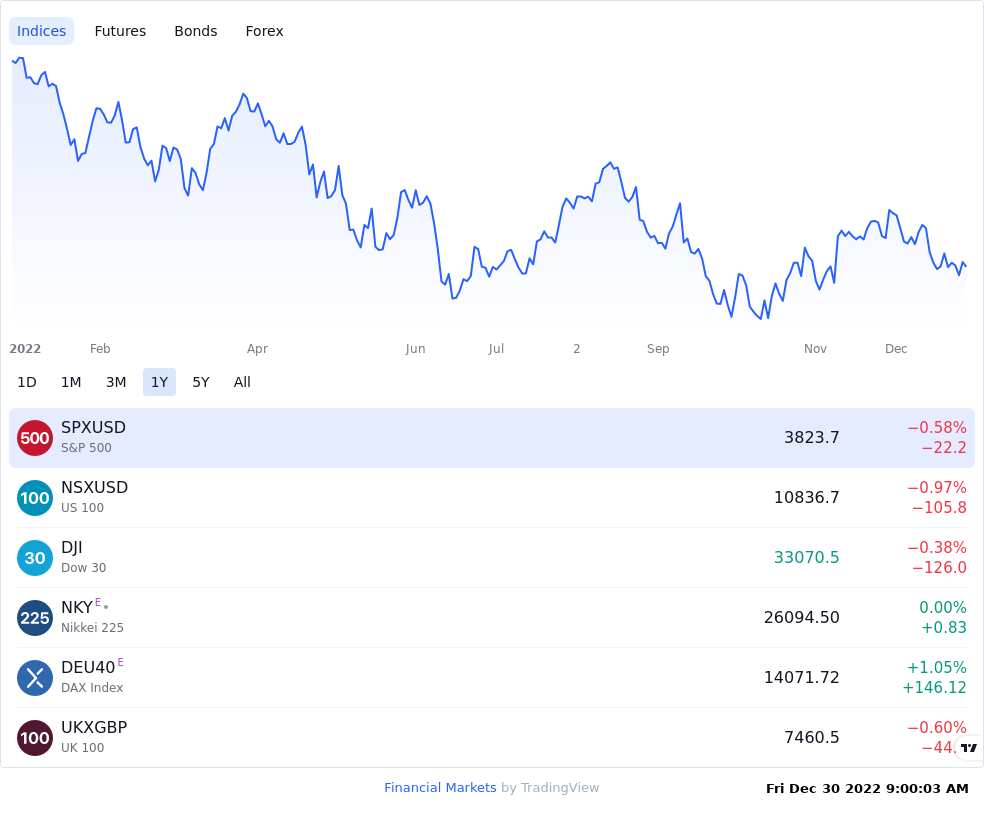The image size is (984, 820).
Task: Select the NSXUSD symbol name
Action: tap(95, 487)
